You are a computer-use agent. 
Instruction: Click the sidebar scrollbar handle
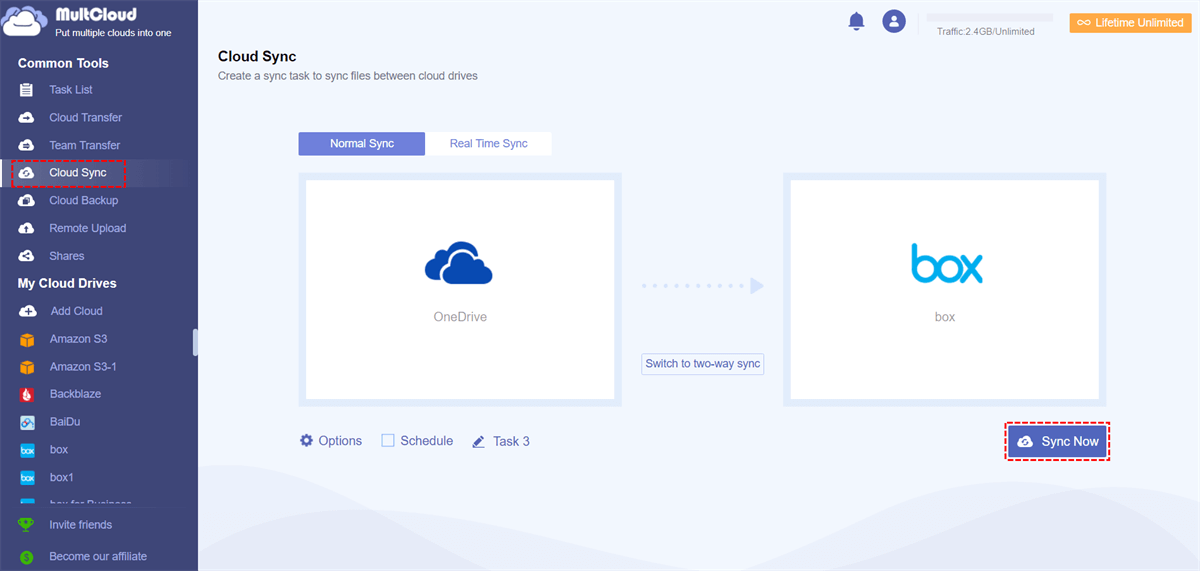point(195,342)
